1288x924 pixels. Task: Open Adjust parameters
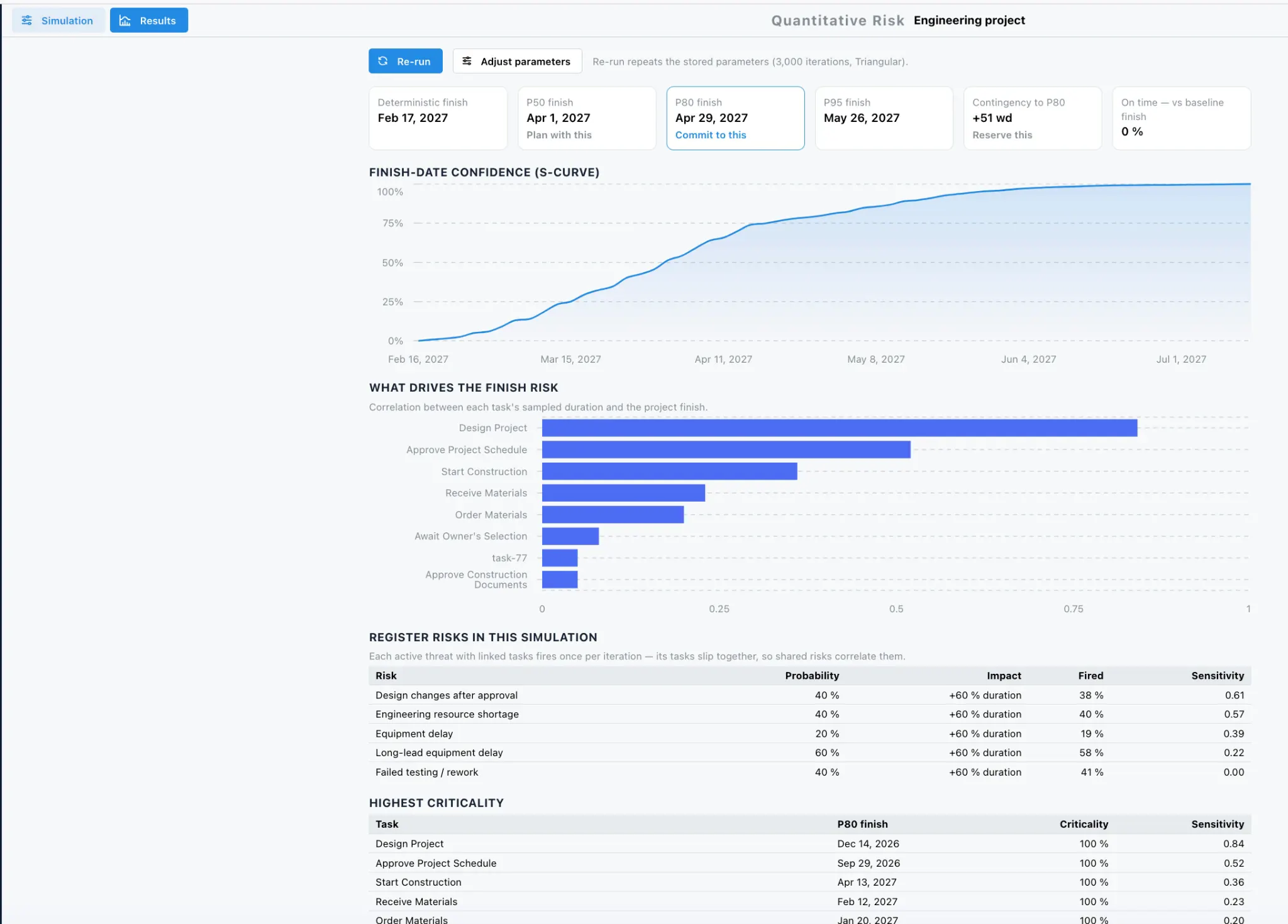pos(517,61)
